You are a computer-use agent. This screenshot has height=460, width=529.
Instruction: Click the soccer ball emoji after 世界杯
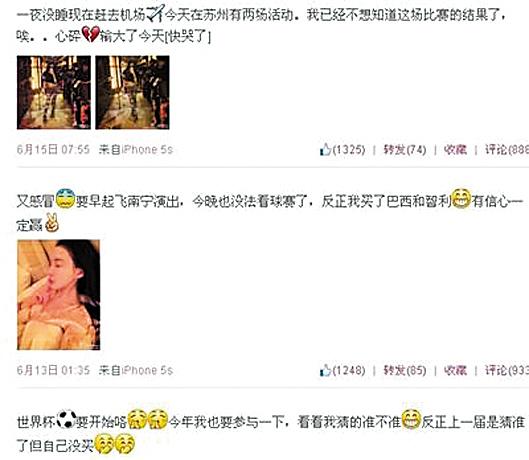pyautogui.click(x=66, y=419)
